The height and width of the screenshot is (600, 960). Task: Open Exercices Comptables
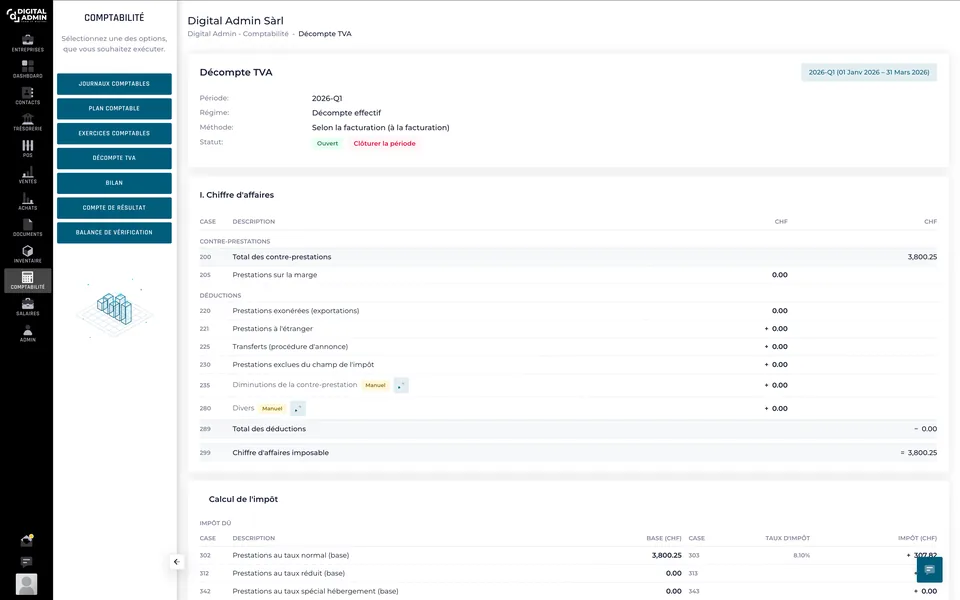[114, 133]
